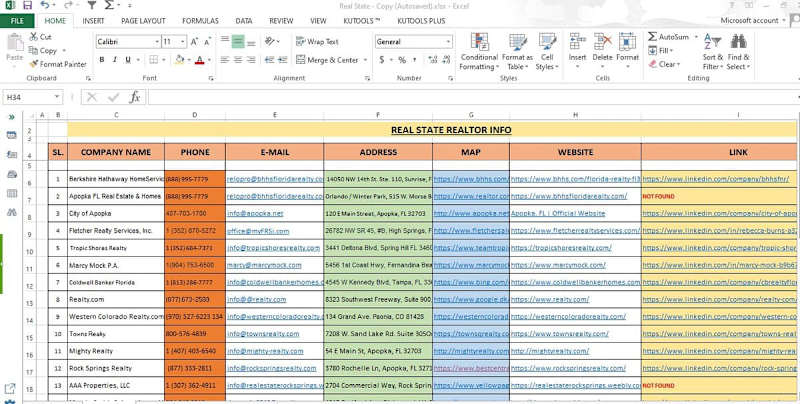The width and height of the screenshot is (800, 404).
Task: Open https://www.marcymock.com/ website link
Action: pos(559,265)
